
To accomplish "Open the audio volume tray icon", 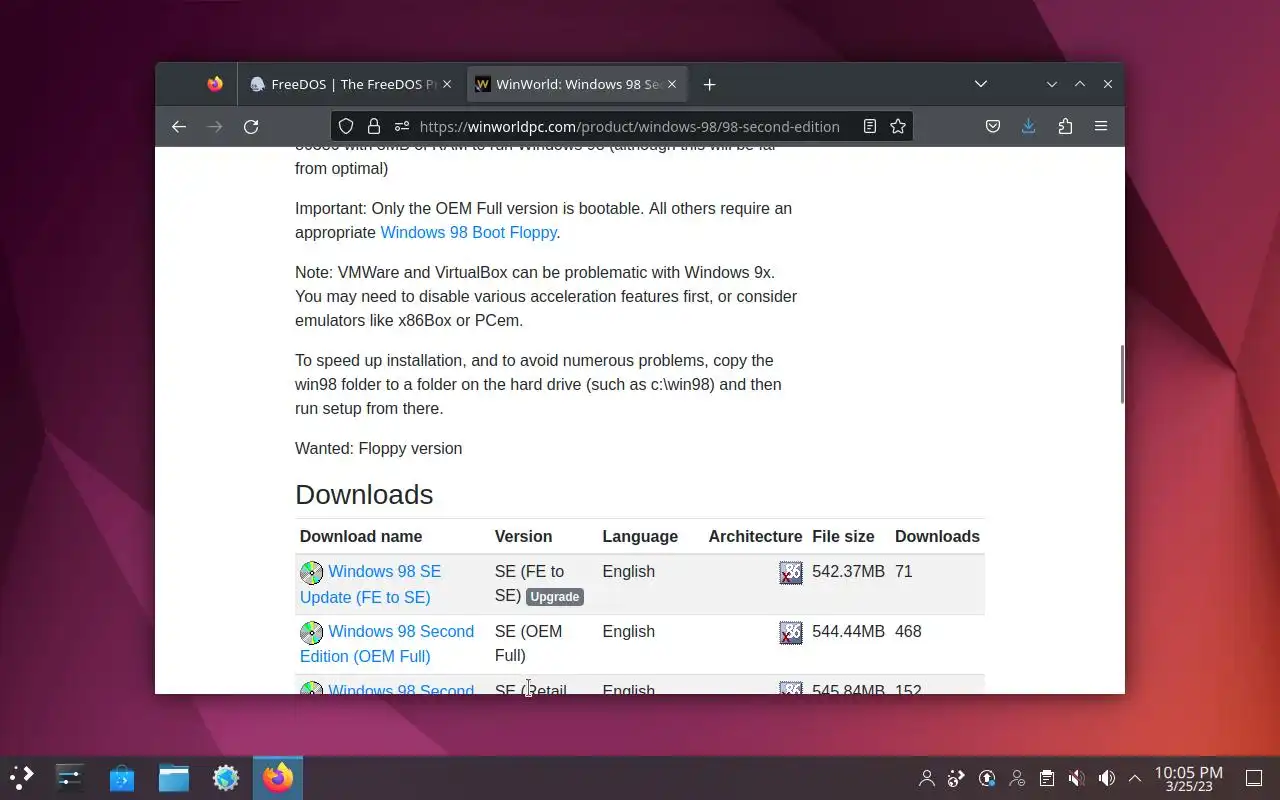I will point(1107,777).
